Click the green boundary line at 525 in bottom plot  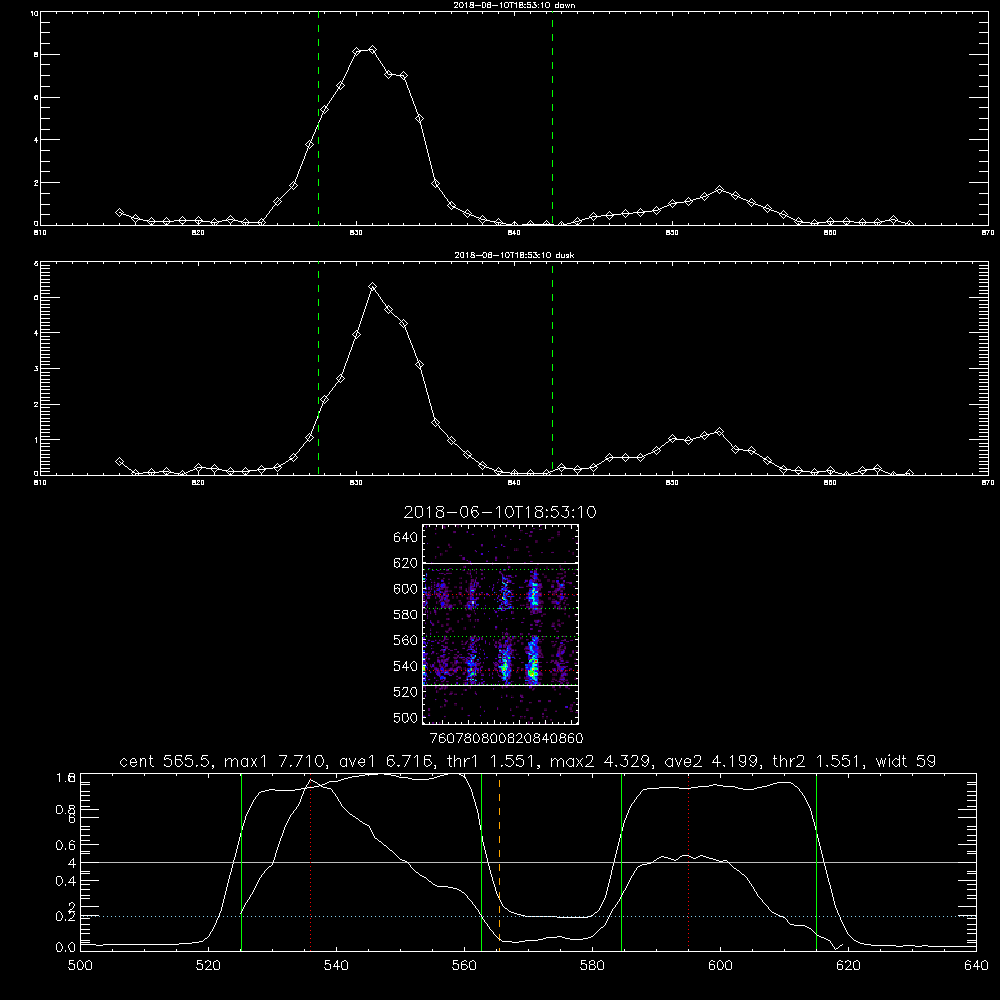click(241, 861)
